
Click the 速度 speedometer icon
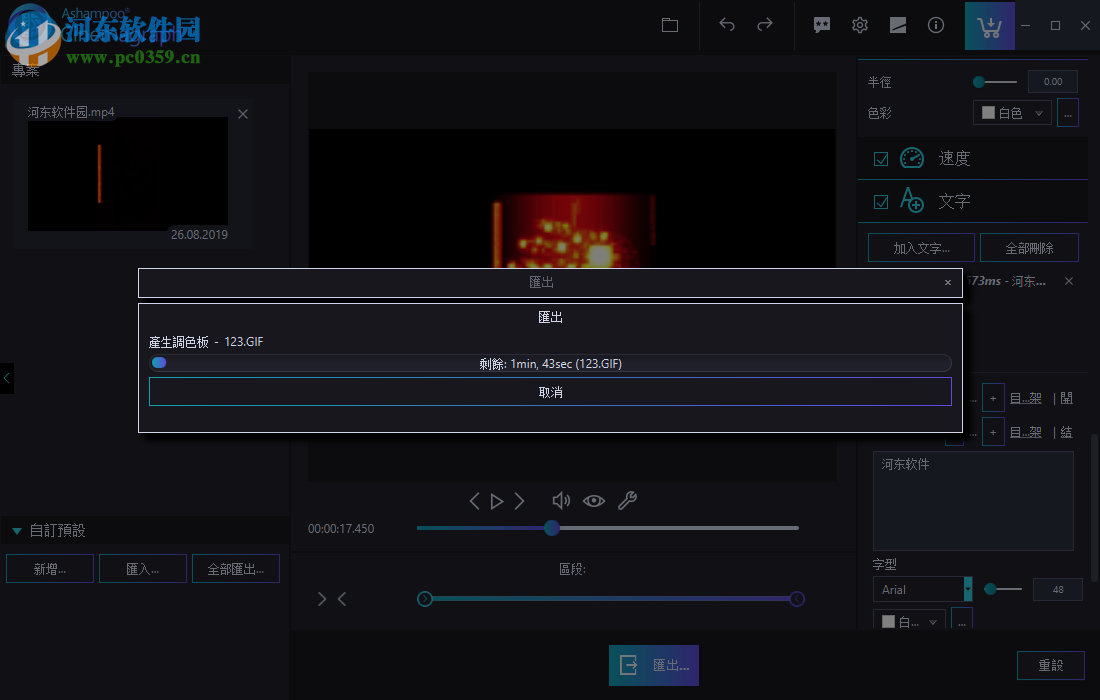point(912,158)
